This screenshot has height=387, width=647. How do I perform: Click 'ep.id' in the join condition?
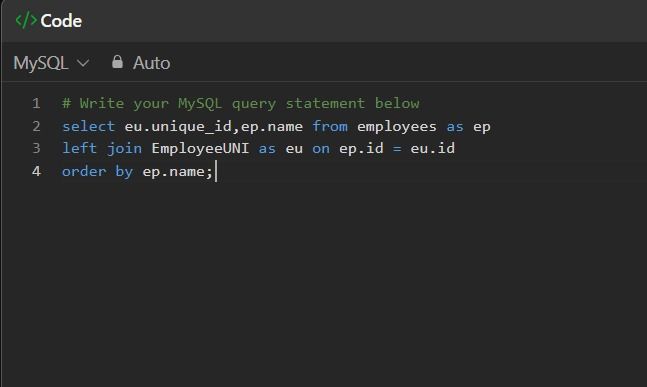coord(361,149)
